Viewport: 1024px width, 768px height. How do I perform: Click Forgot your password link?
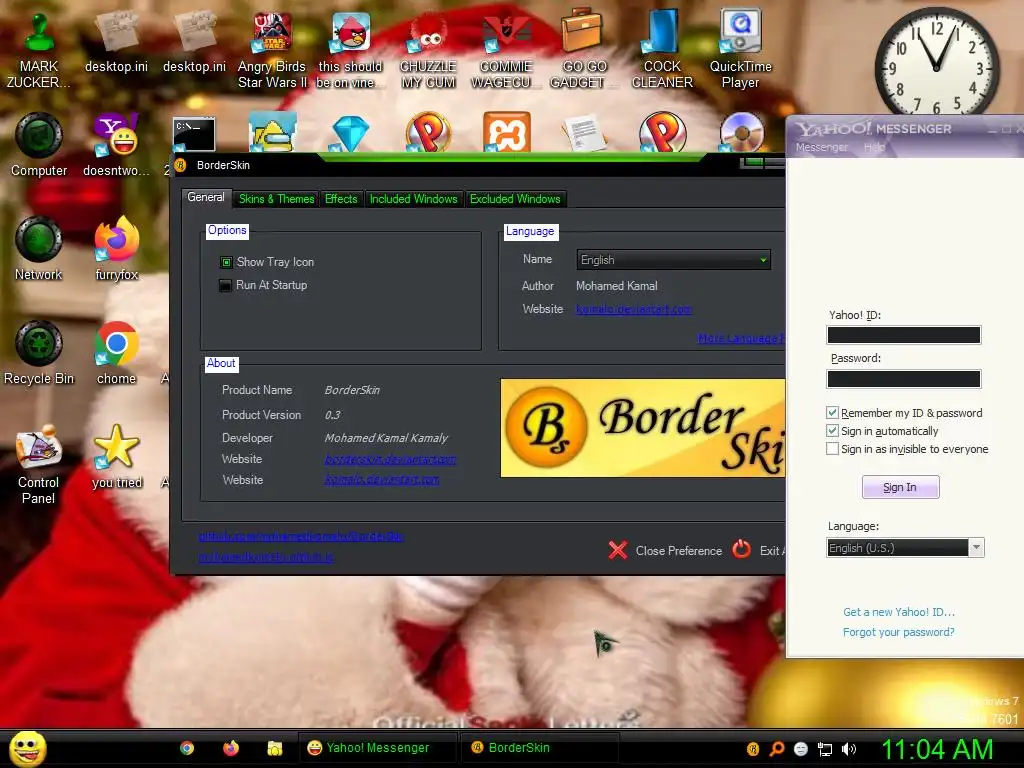[x=899, y=632]
